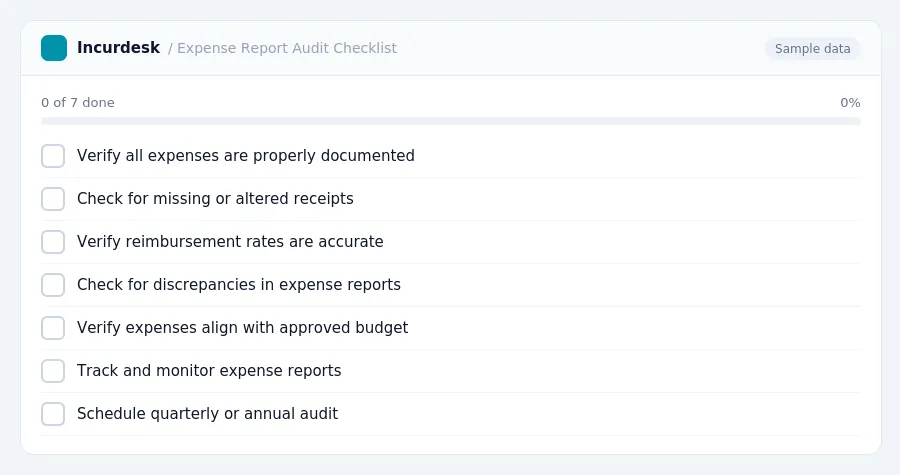This screenshot has height=475, width=900.
Task: Click the 'Sample data' badge
Action: click(812, 49)
